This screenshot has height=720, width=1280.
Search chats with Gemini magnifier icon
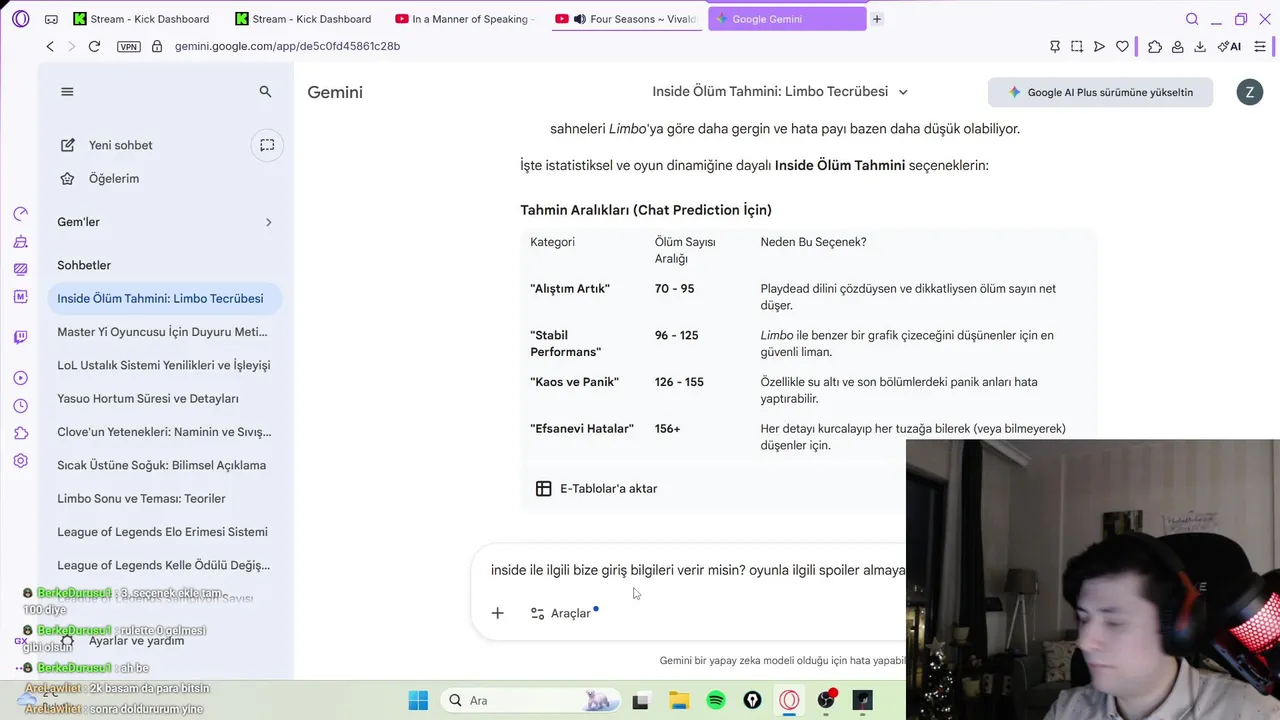[x=265, y=91]
